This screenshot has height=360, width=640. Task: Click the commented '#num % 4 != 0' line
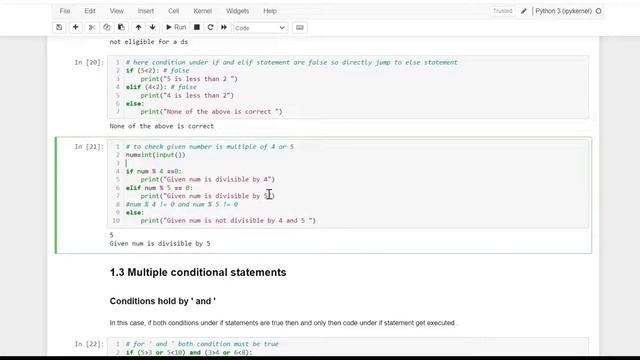pos(182,204)
